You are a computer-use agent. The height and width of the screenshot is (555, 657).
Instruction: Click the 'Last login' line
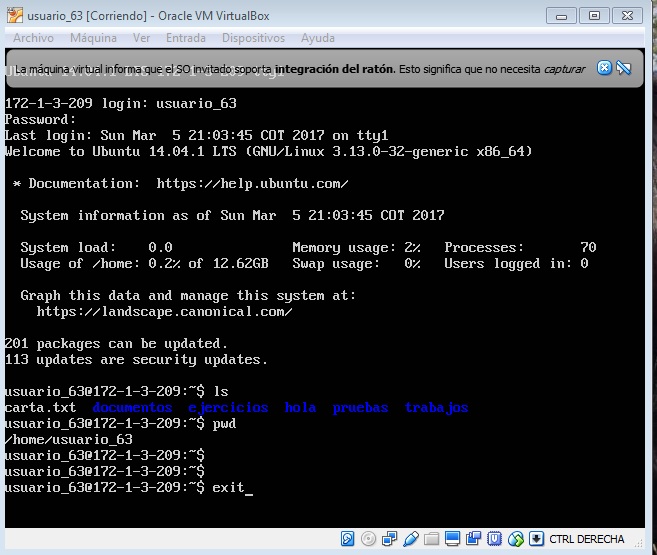coord(197,135)
